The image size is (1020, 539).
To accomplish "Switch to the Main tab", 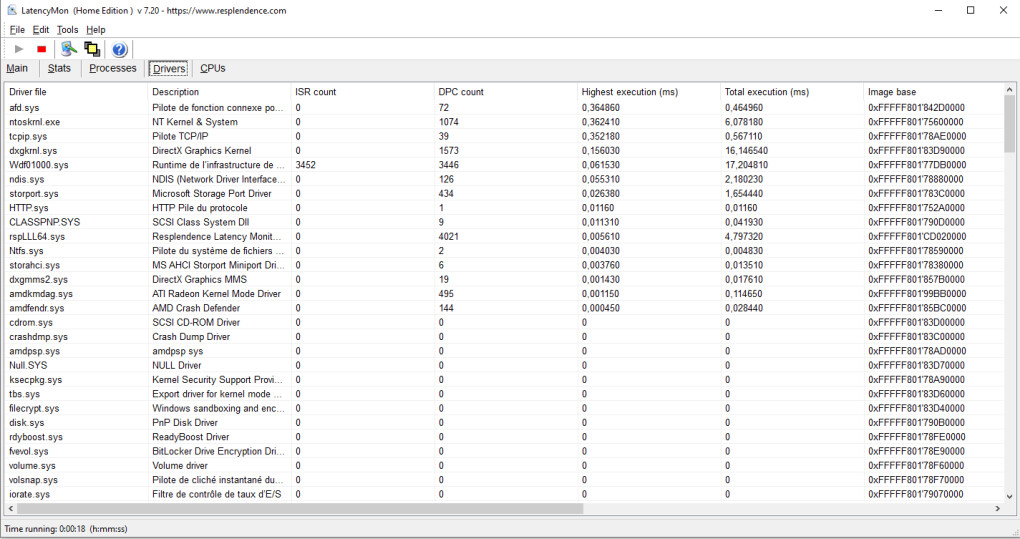I will tap(17, 68).
